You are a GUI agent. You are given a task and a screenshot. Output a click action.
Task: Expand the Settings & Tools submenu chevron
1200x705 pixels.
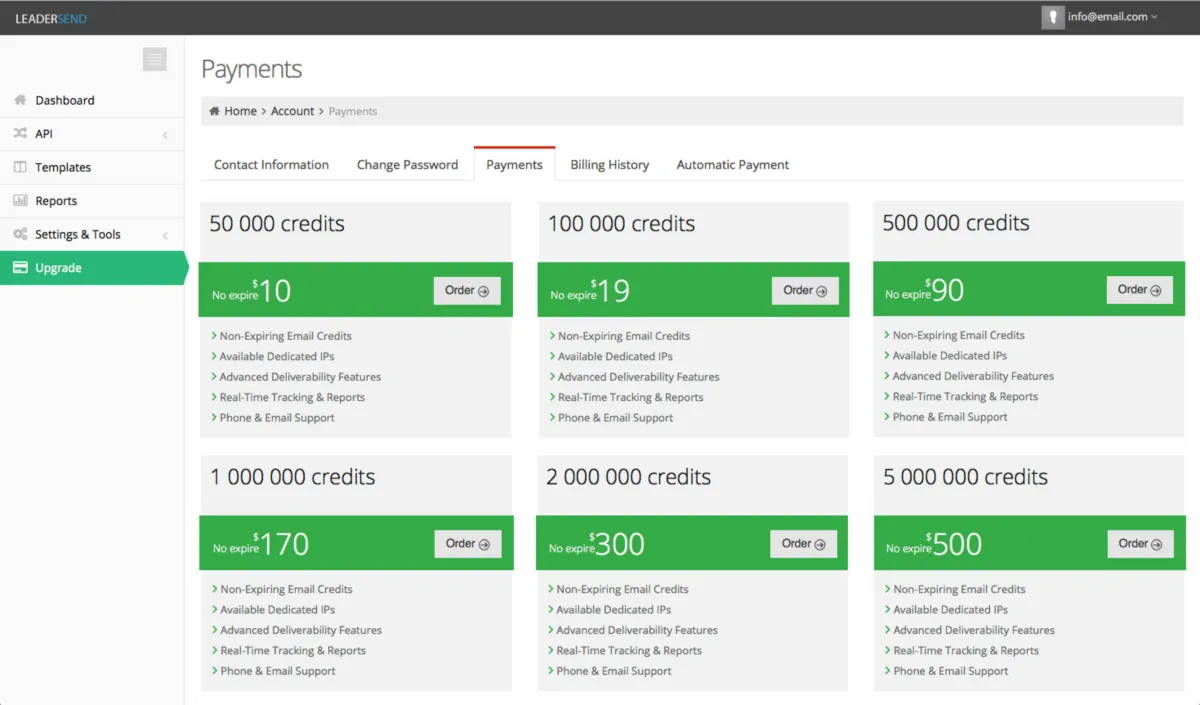tap(165, 236)
